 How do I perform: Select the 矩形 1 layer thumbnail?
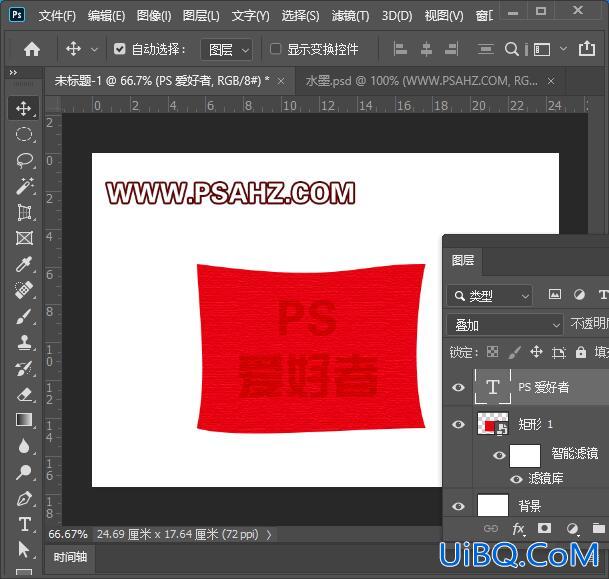pos(492,424)
